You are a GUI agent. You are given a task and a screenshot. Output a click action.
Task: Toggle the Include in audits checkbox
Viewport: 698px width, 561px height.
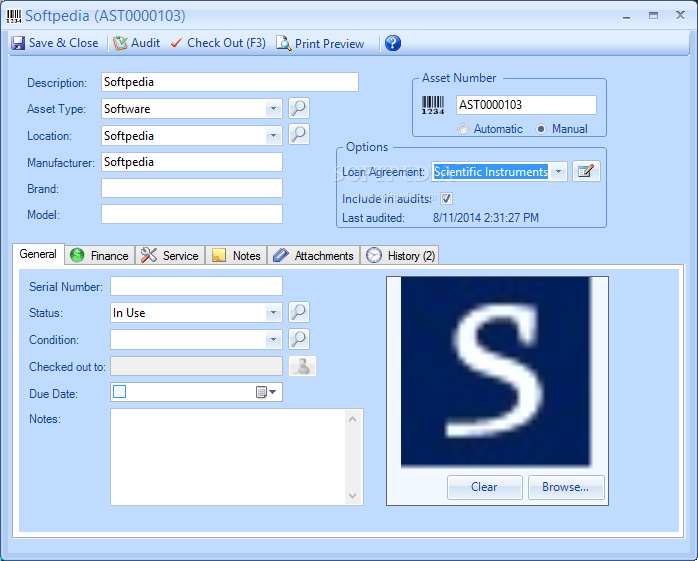click(446, 199)
